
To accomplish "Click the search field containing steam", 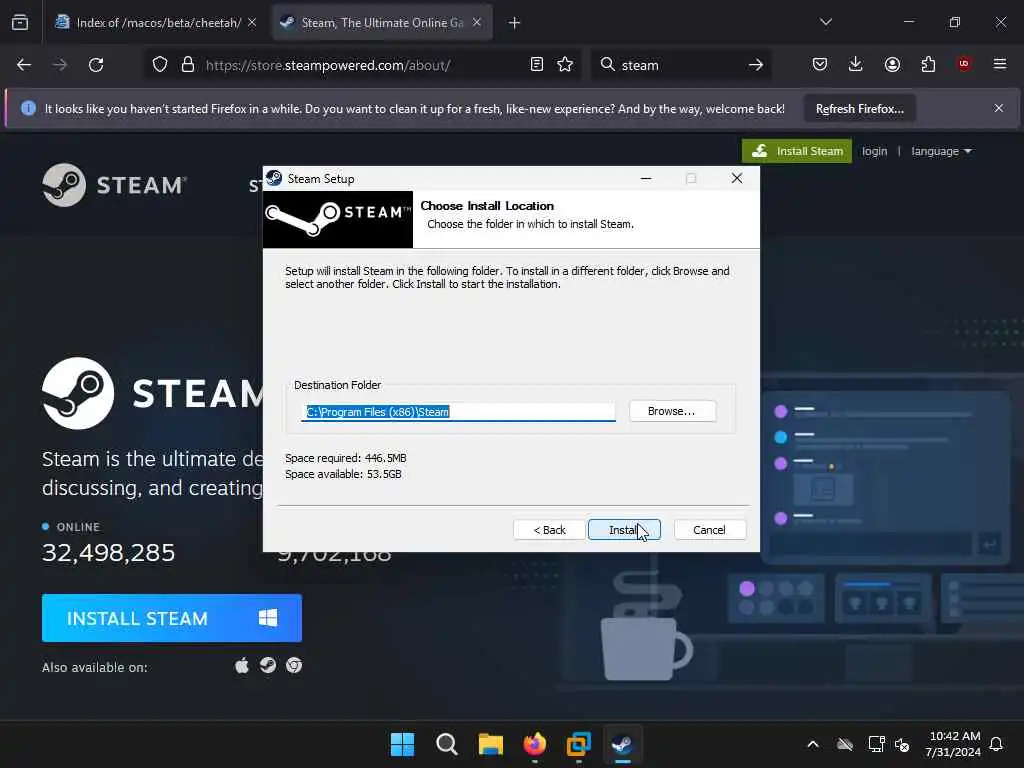I will point(679,65).
